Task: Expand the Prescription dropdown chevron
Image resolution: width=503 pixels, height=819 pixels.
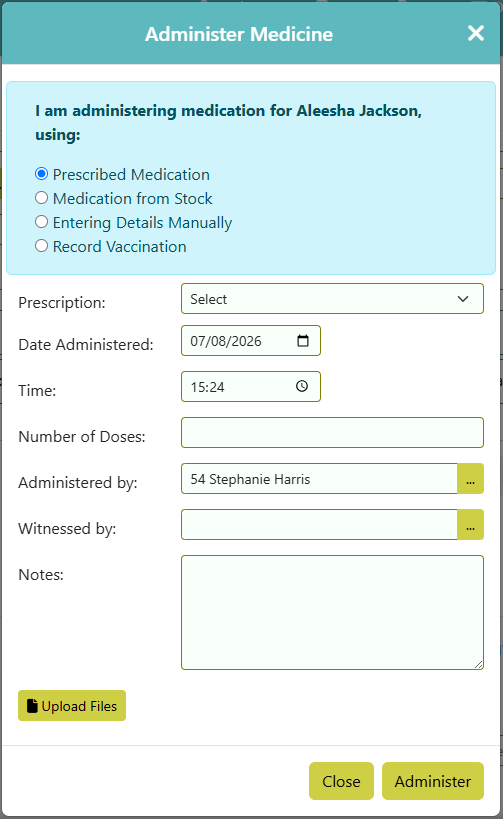Action: pyautogui.click(x=463, y=299)
